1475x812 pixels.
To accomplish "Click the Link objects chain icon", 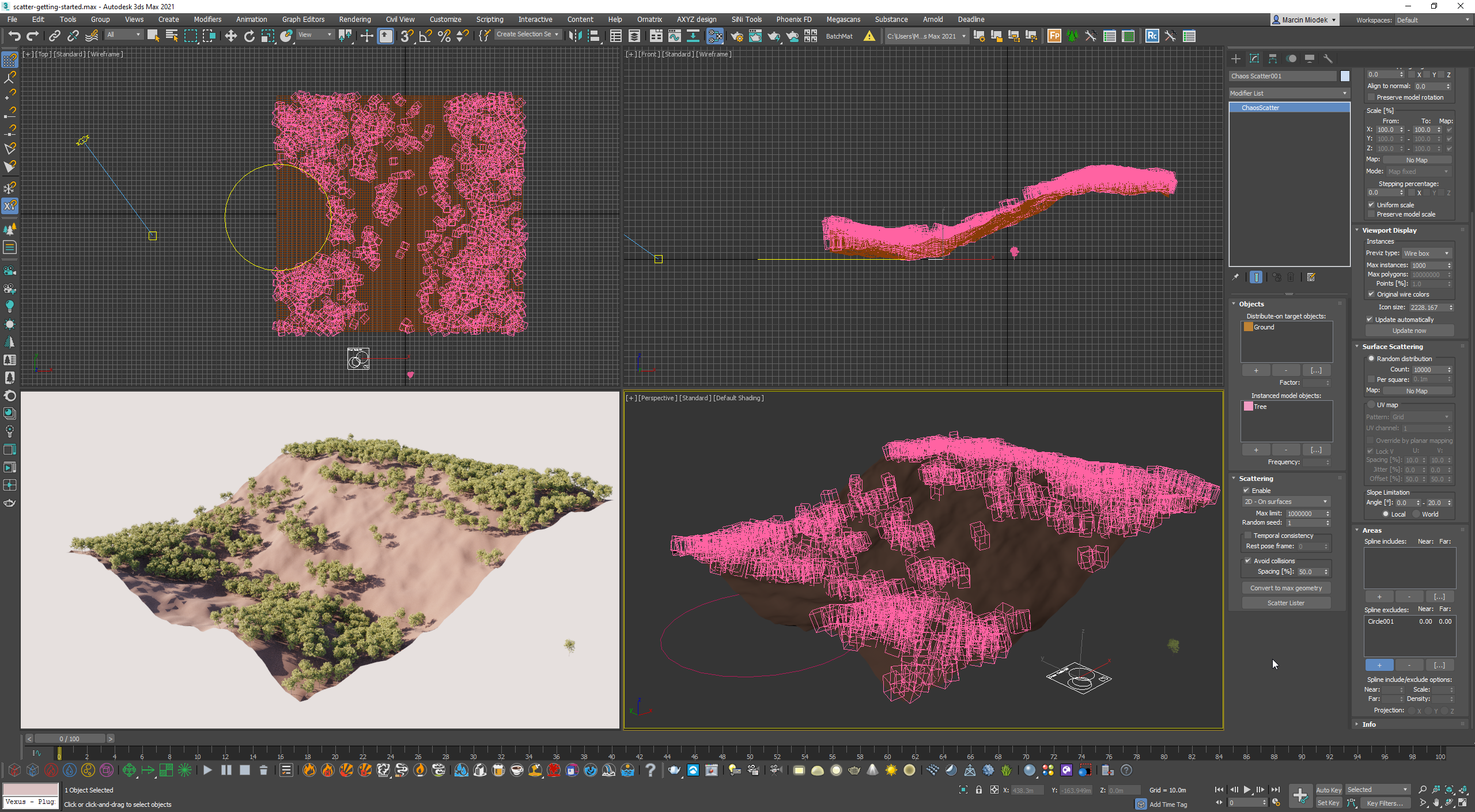I will (x=54, y=36).
